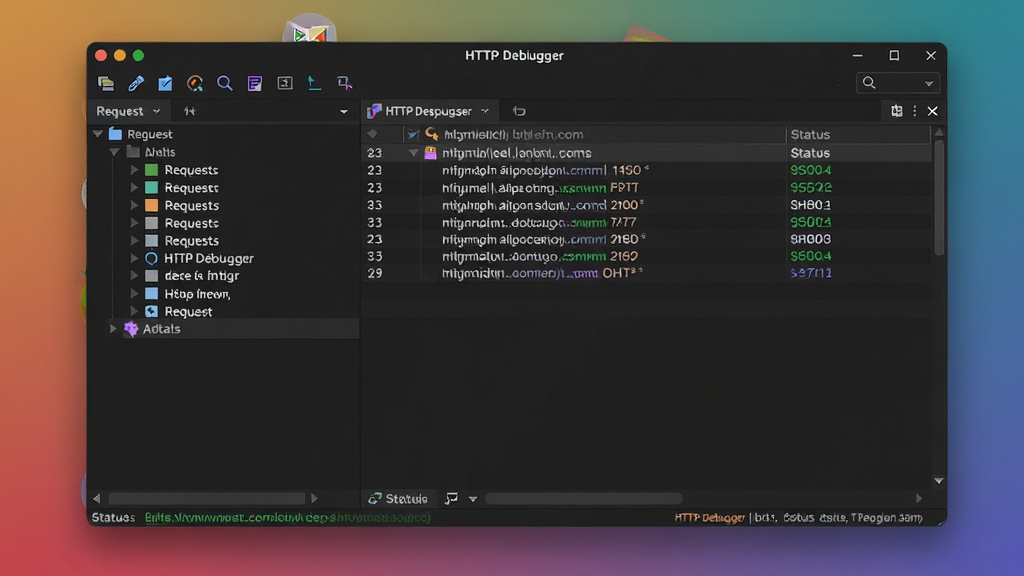Image resolution: width=1024 pixels, height=576 pixels.
Task: Click the Statuis tab at bottom
Action: 398,499
